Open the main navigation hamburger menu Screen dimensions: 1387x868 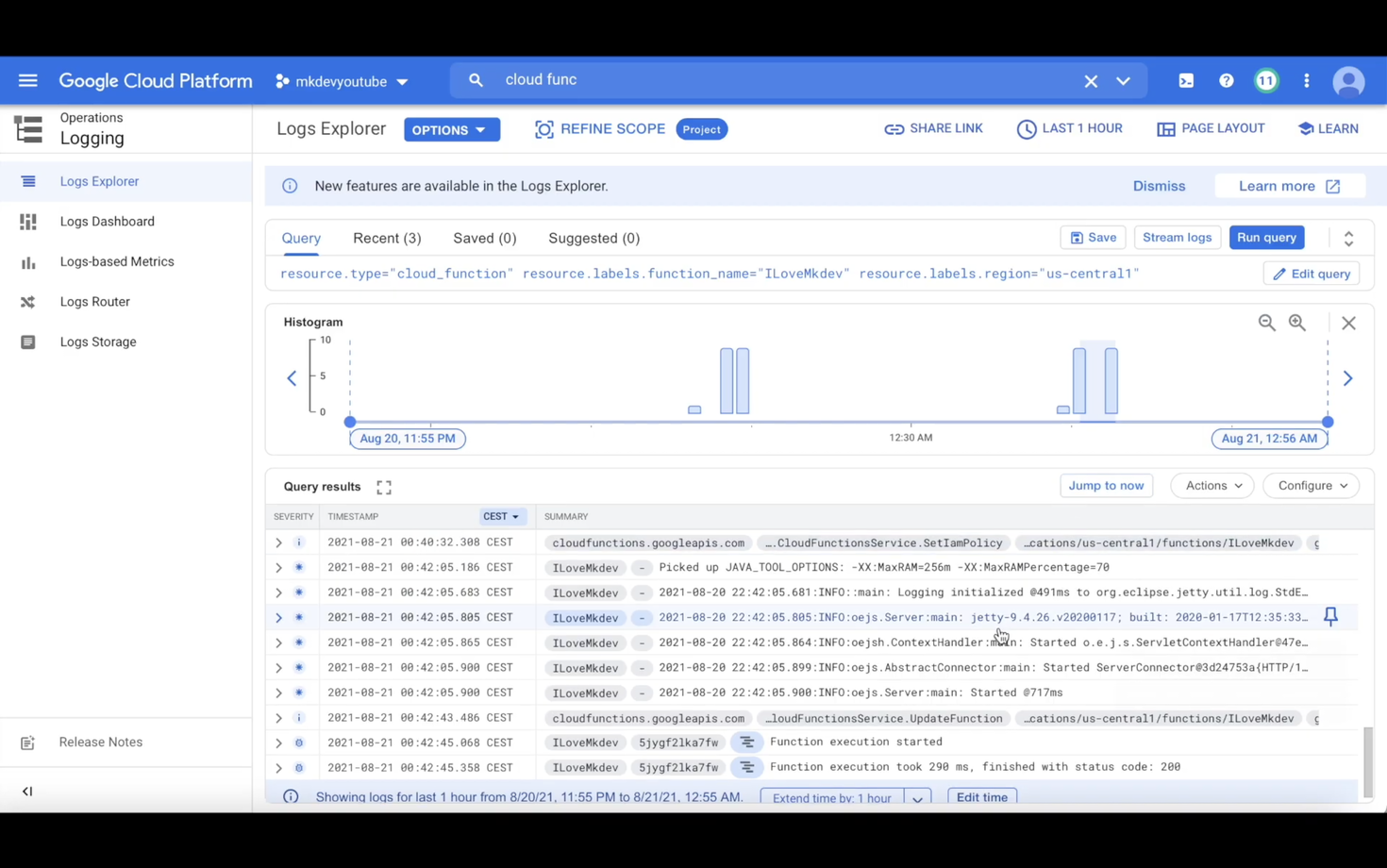coord(27,80)
